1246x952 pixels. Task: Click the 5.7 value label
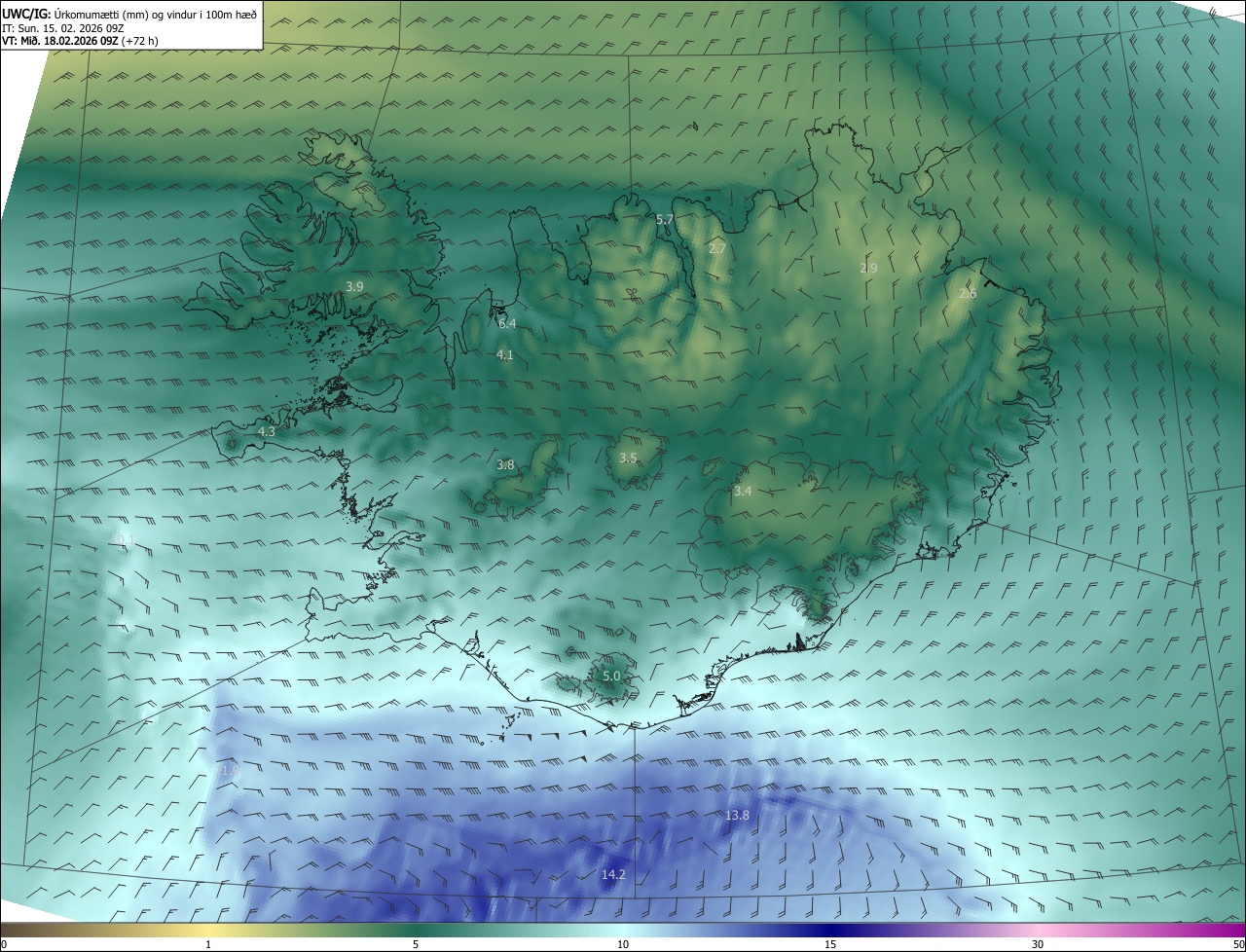click(x=665, y=220)
